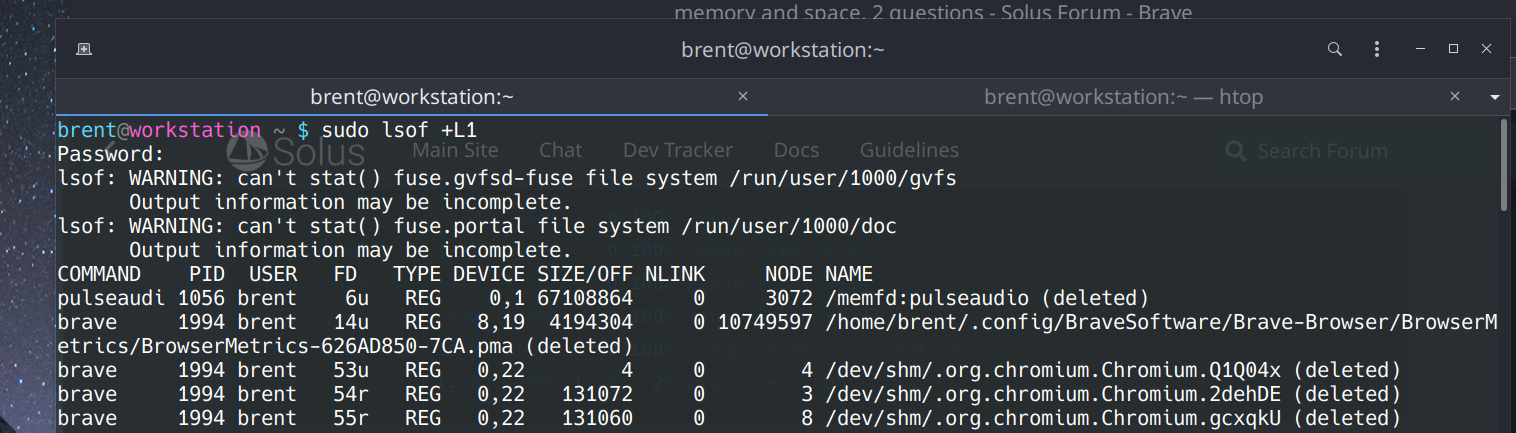
Task: Click the terminal window title text
Action: click(782, 49)
